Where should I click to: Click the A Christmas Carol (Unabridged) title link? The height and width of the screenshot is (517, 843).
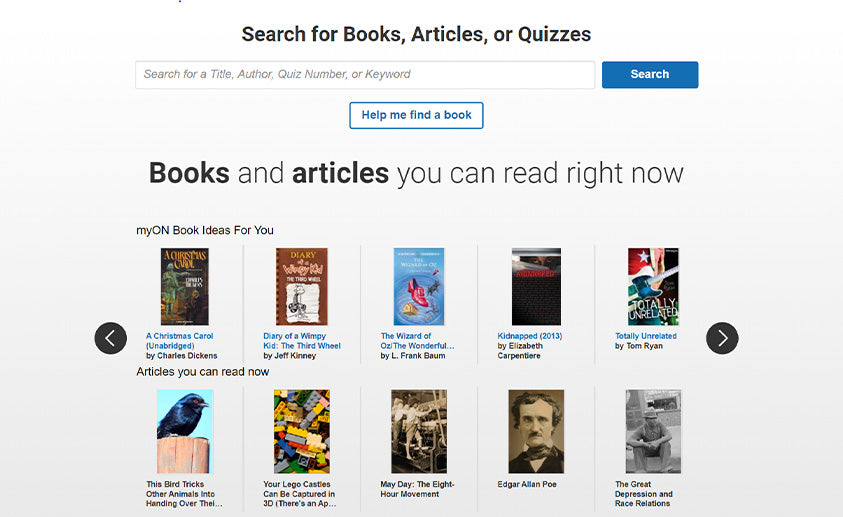point(180,341)
